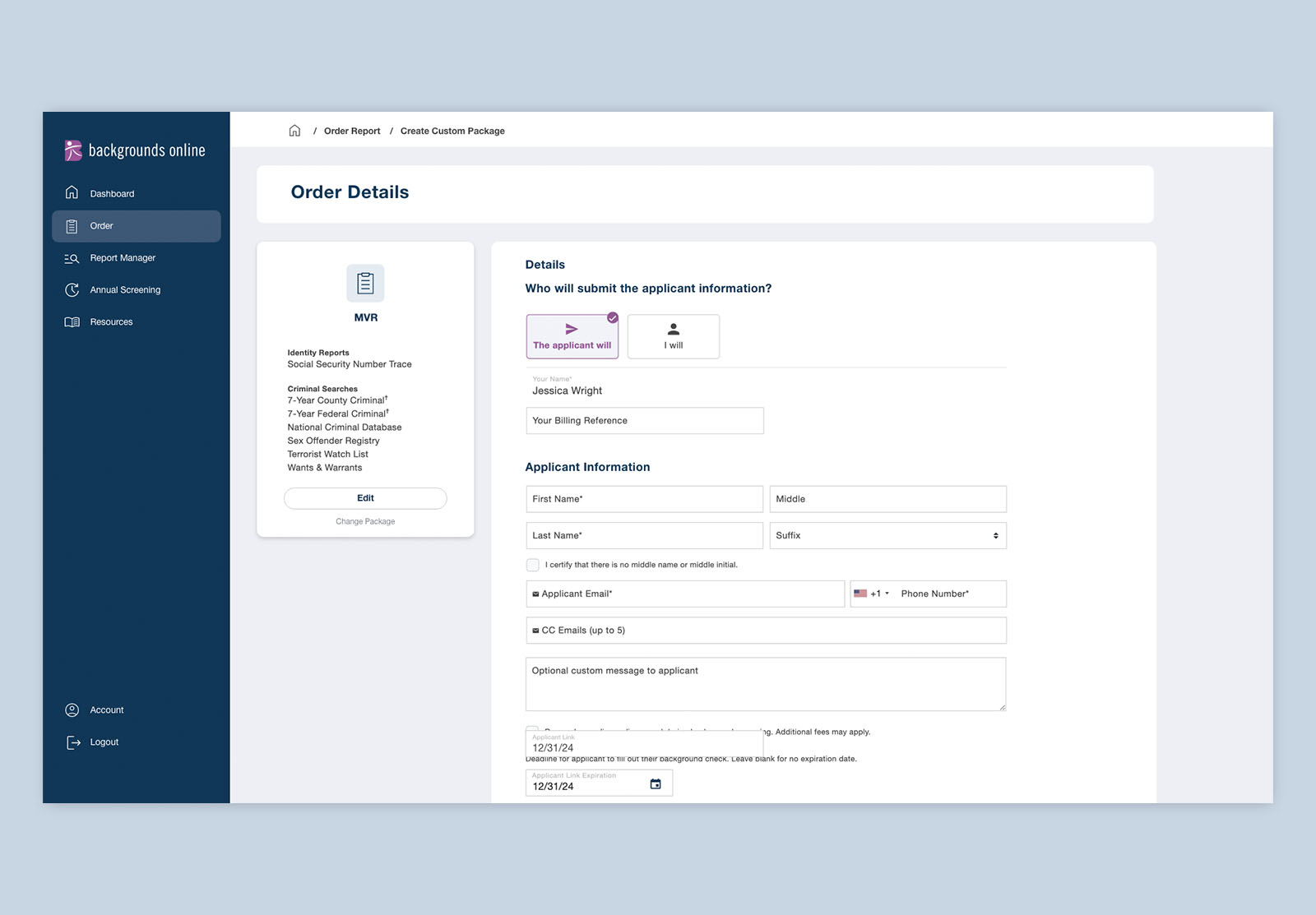Select "The applicant will" option
Image resolution: width=1316 pixels, height=915 pixels.
tap(572, 336)
